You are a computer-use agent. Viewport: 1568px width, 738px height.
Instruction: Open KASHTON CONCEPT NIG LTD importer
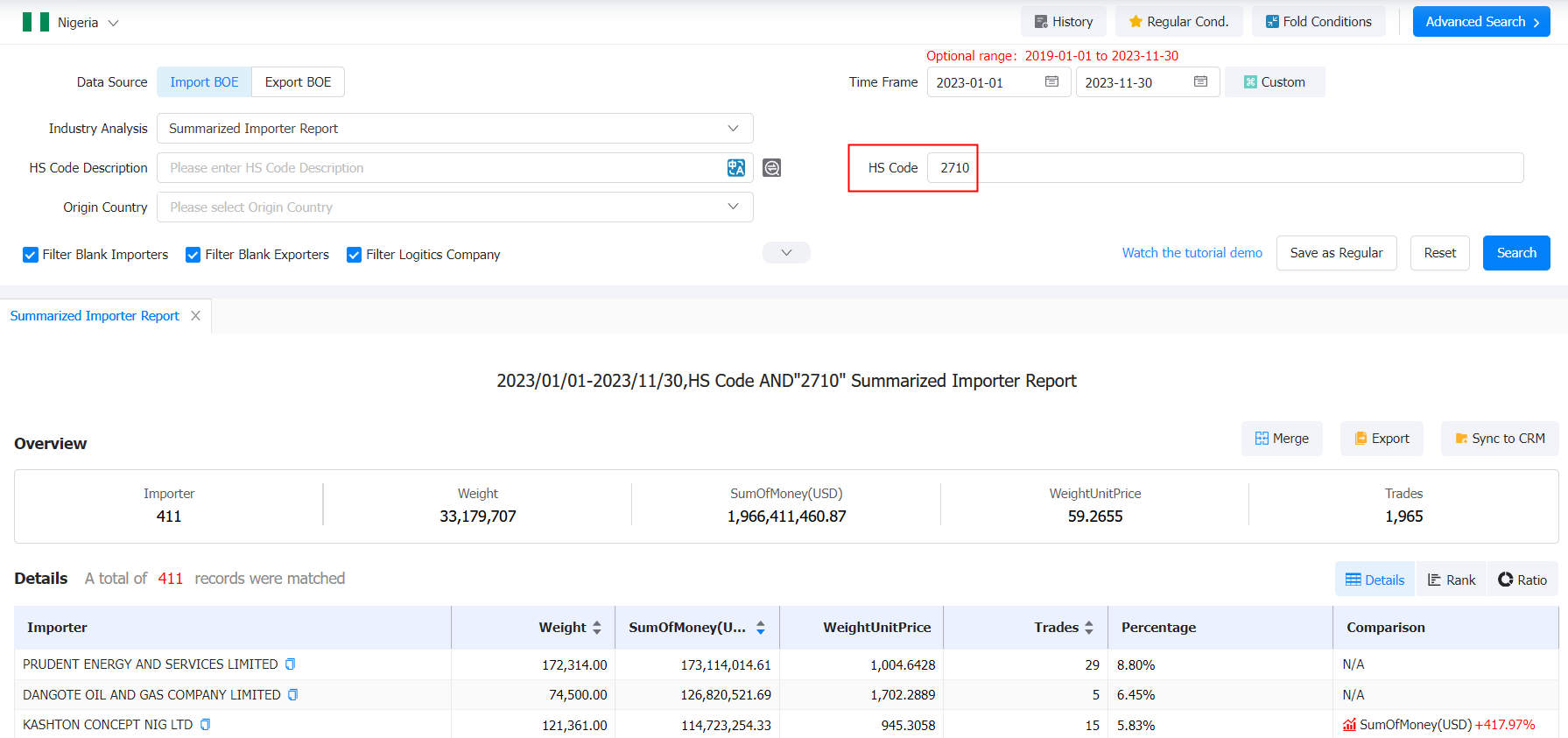tap(108, 724)
